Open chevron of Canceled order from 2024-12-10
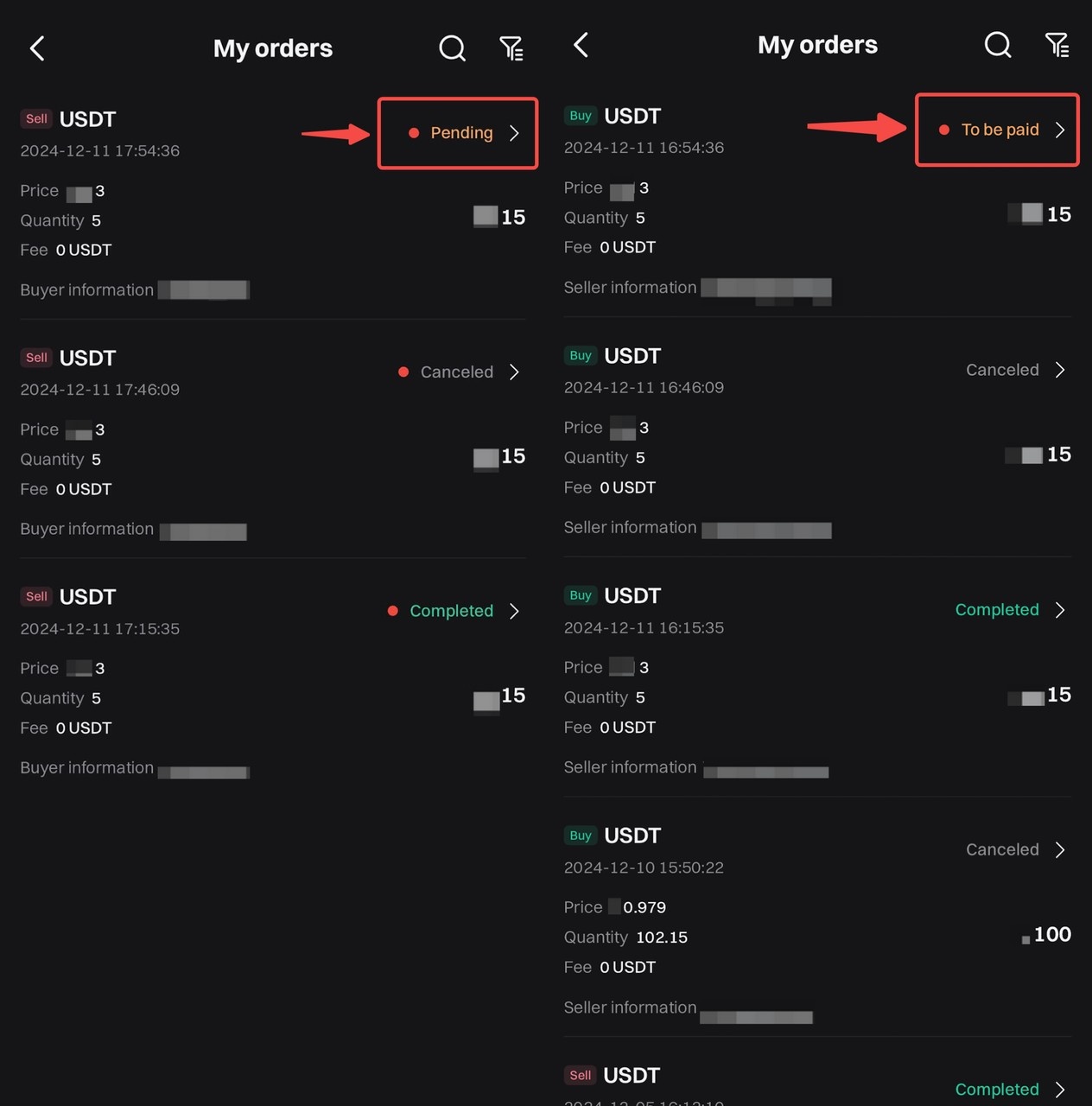1092x1106 pixels. pyautogui.click(x=1060, y=850)
